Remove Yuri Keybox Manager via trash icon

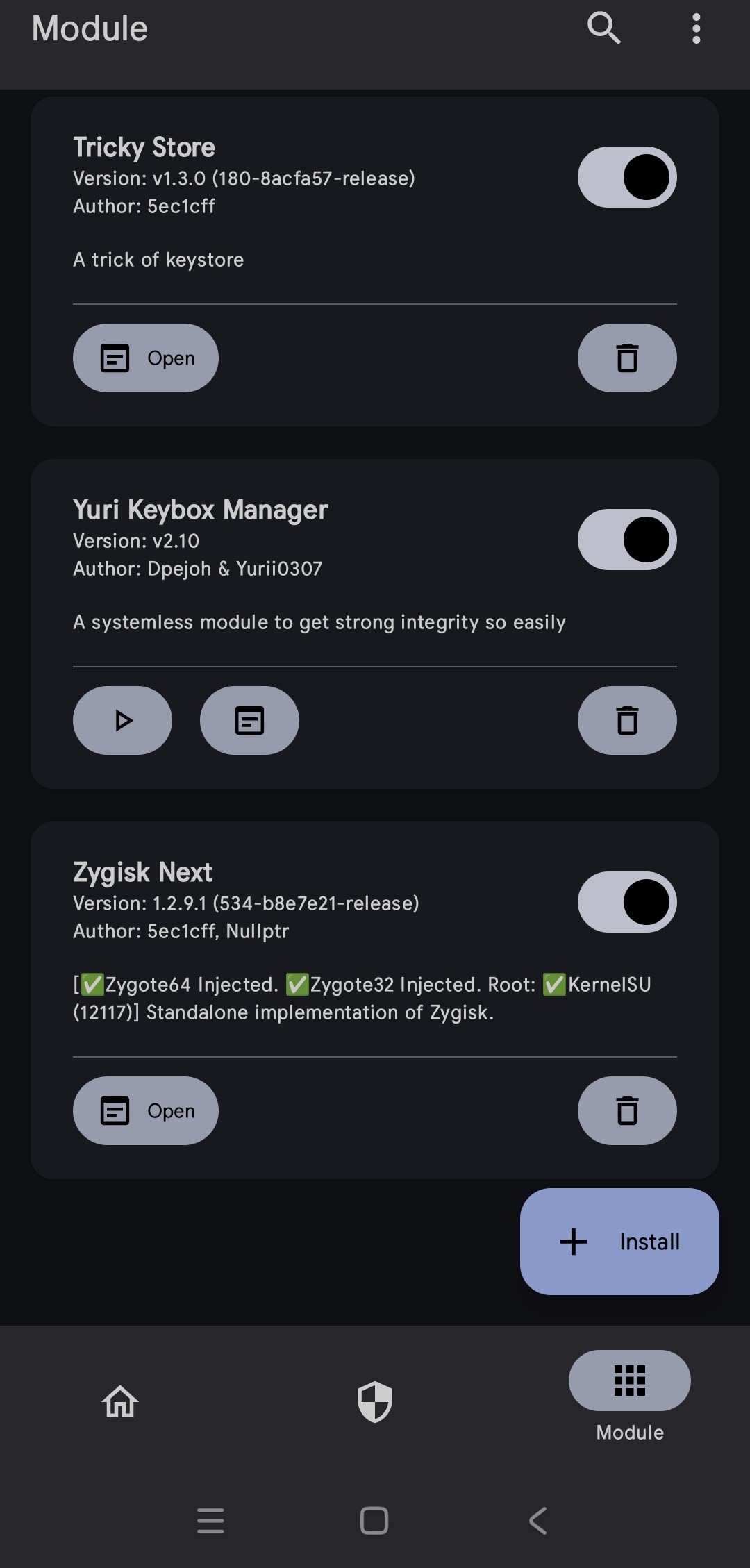(627, 721)
